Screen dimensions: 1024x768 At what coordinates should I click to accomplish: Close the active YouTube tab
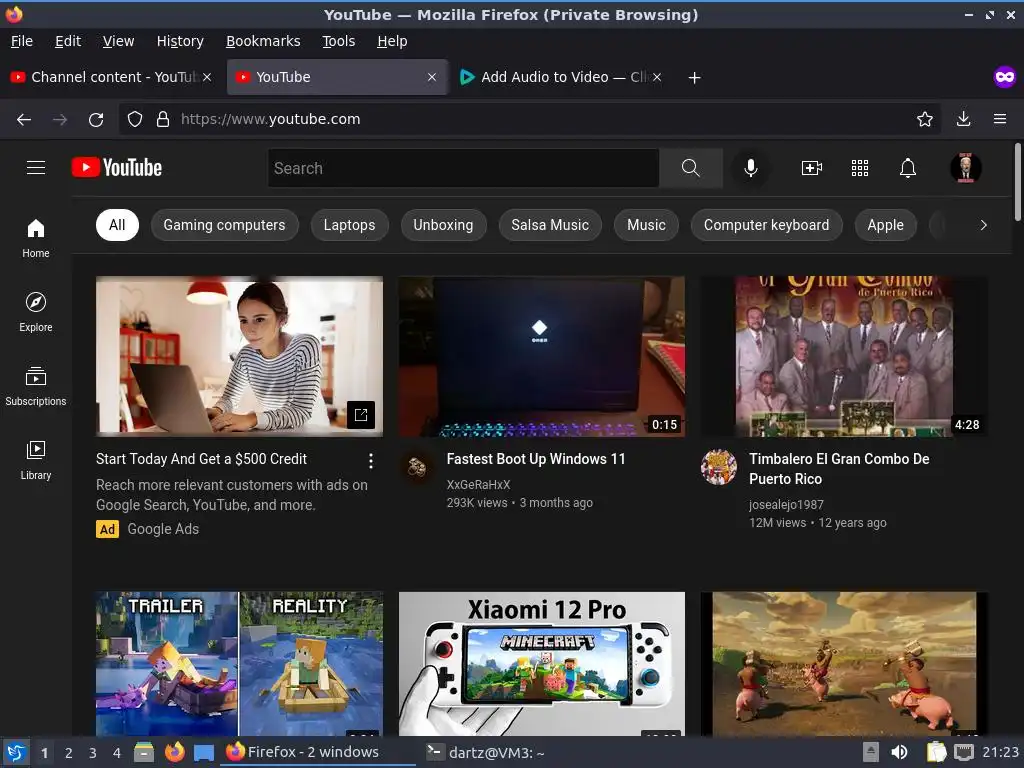tap(432, 77)
